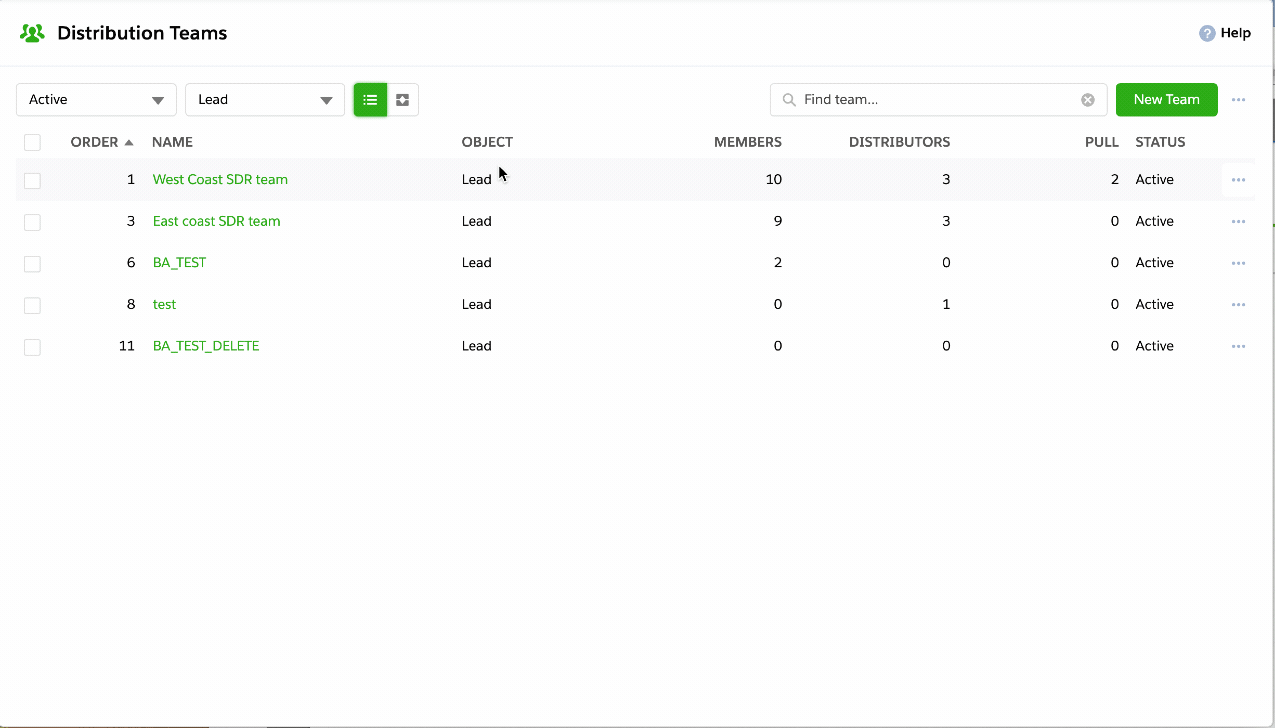Viewport: 1275px width, 728px height.
Task: Open row actions for East coast SDR team
Action: [x=1238, y=221]
